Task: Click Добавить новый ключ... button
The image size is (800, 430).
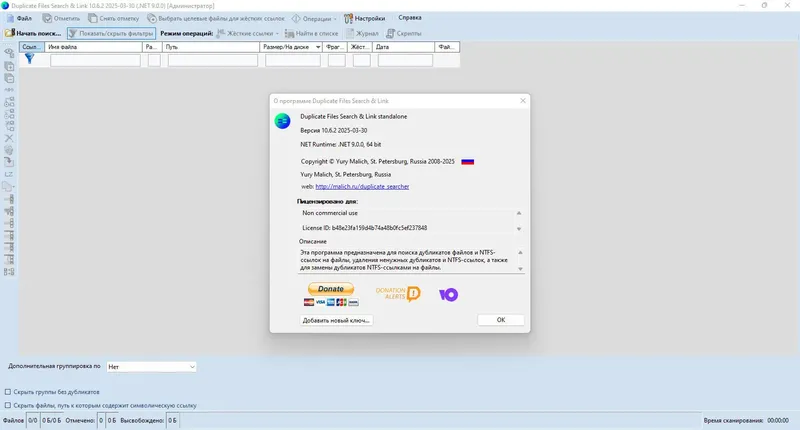Action: click(336, 320)
